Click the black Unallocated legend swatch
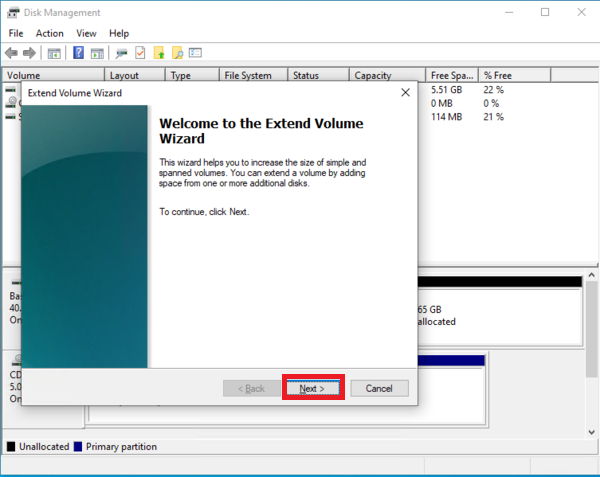This screenshot has width=600, height=477. point(11,446)
